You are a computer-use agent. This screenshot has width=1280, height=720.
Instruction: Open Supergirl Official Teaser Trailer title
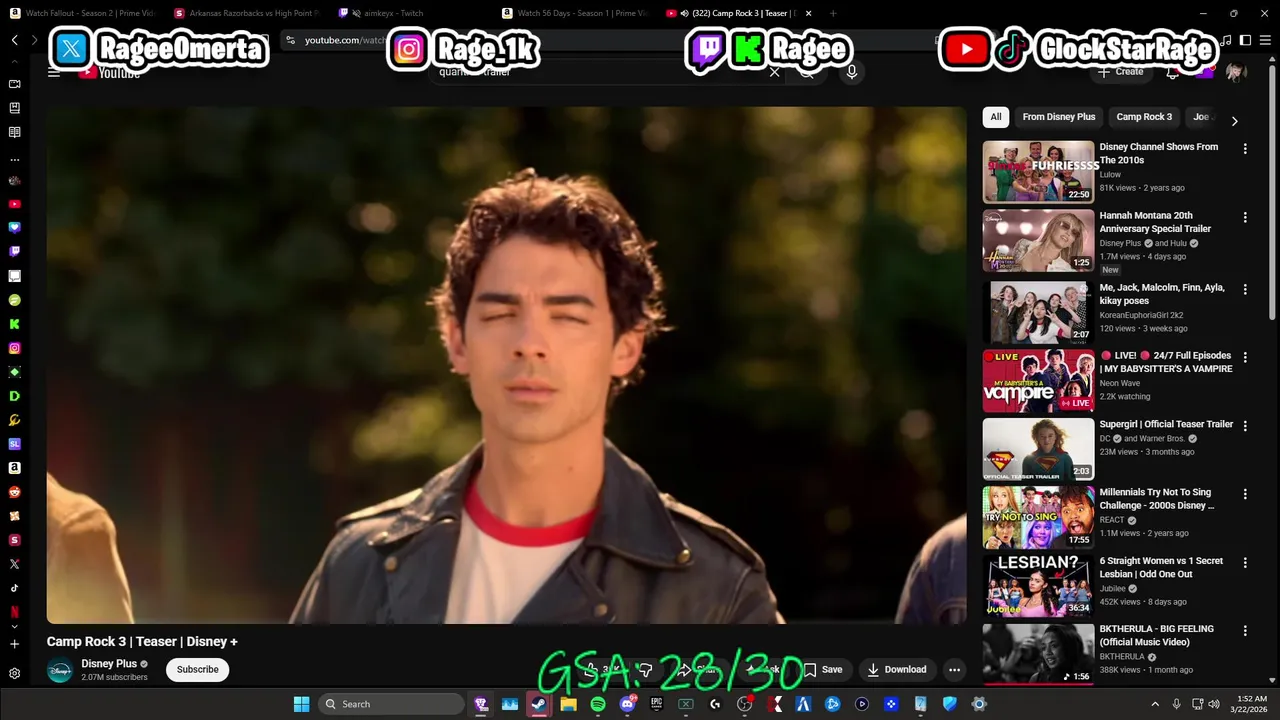tap(1166, 424)
